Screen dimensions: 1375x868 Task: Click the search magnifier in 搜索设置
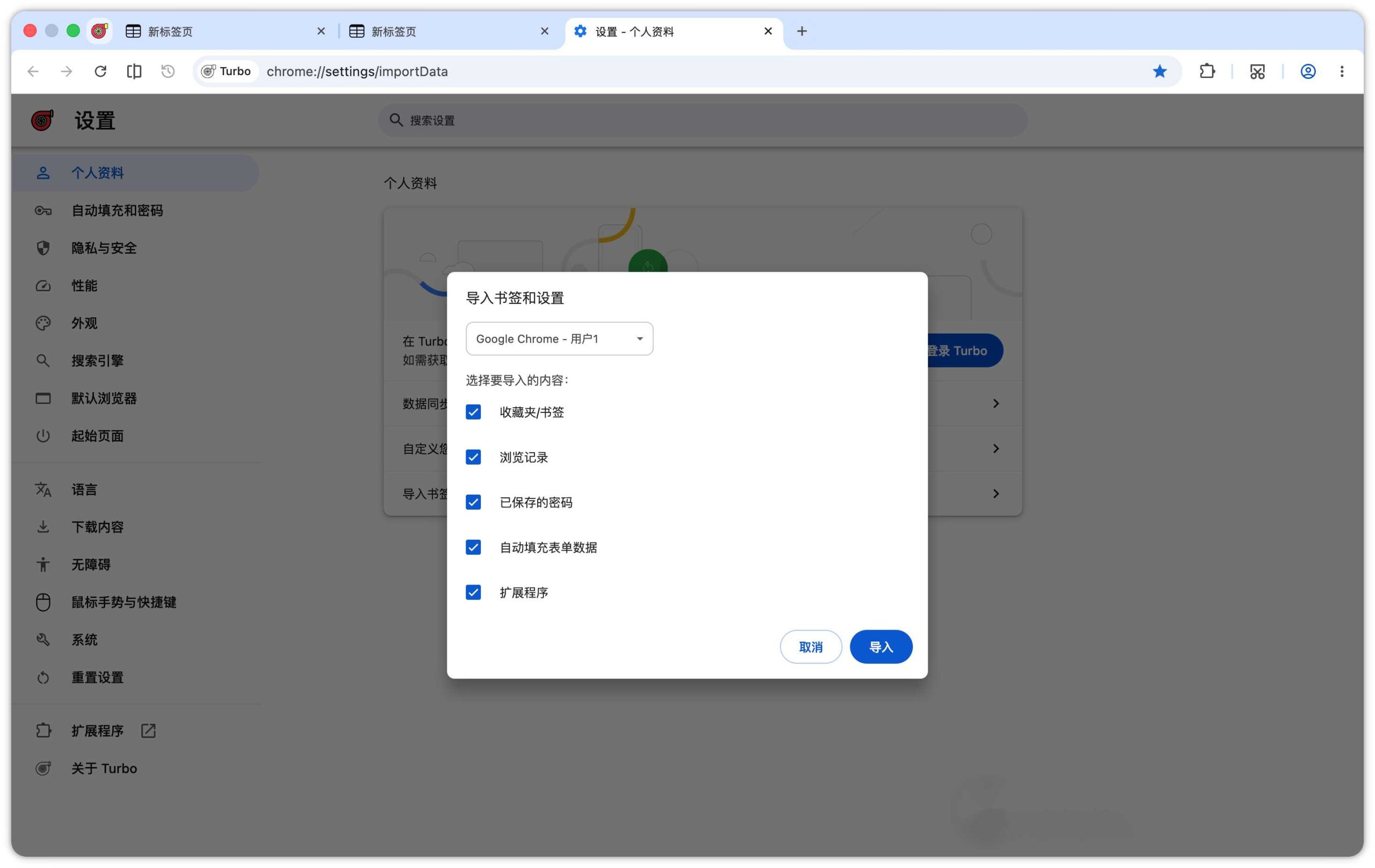coord(396,120)
